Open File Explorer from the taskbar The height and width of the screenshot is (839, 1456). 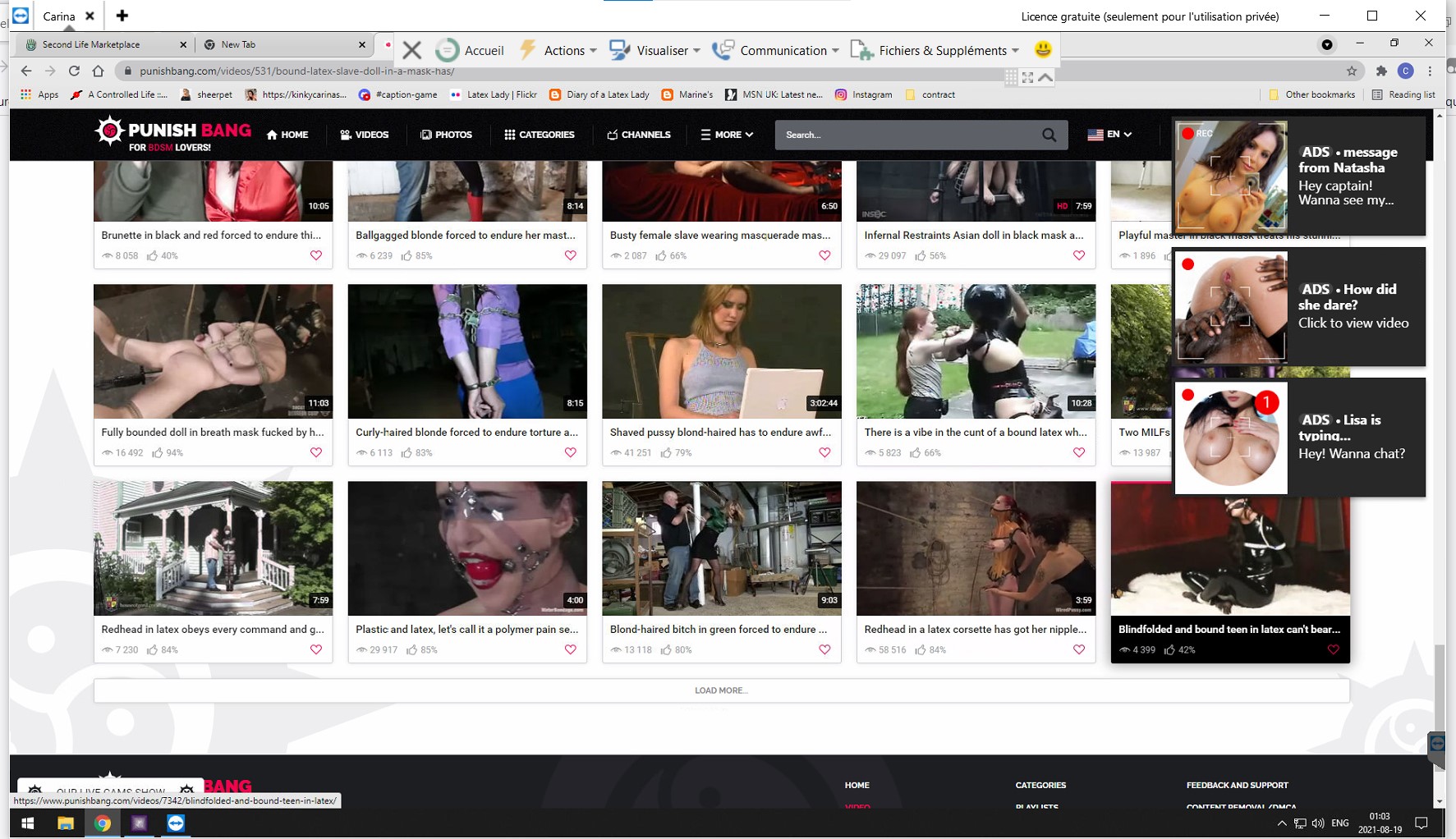click(x=66, y=823)
